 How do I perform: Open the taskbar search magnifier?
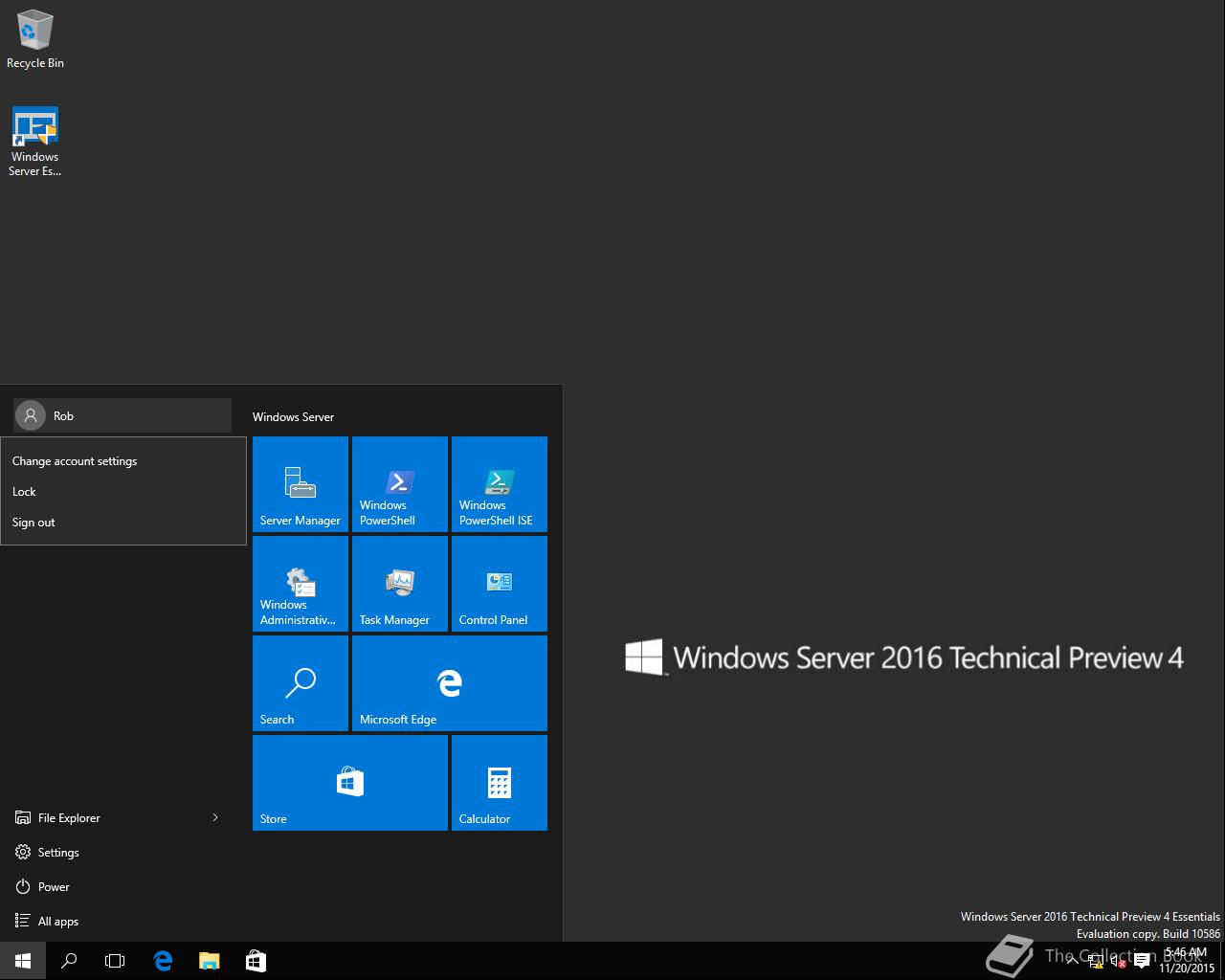[x=69, y=961]
